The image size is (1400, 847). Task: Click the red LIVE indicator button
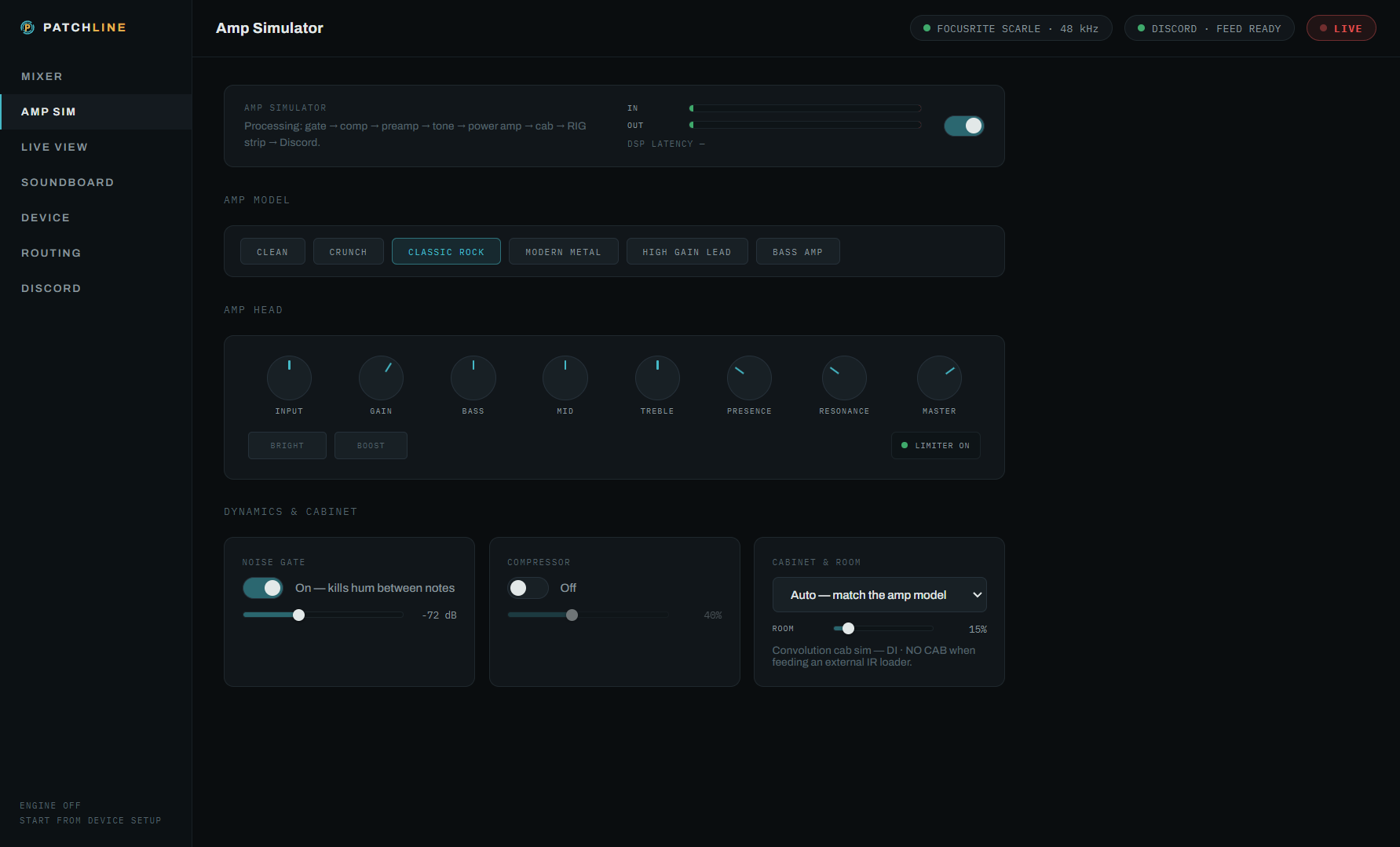tap(1341, 28)
